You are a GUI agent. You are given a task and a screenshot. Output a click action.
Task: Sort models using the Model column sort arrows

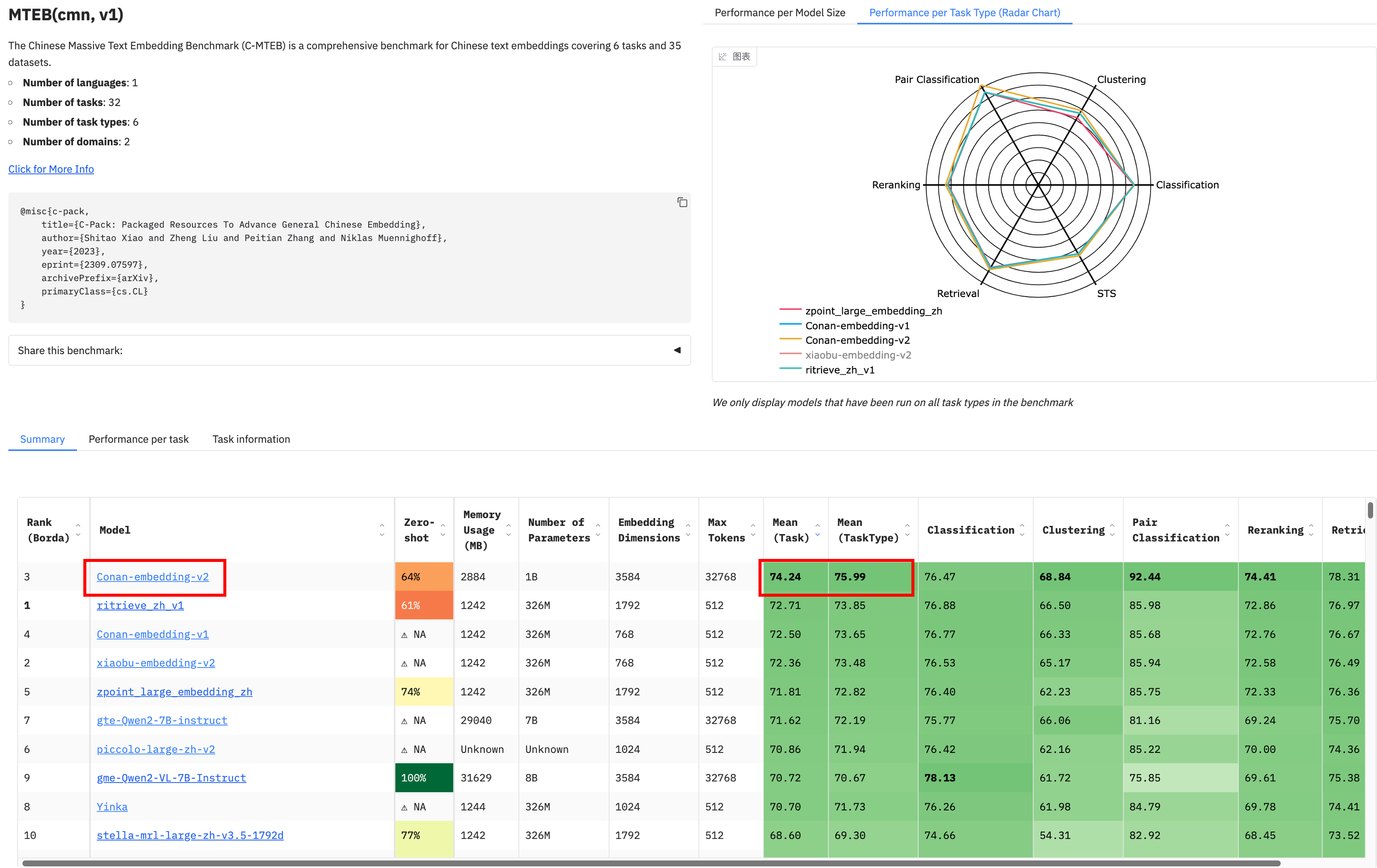click(382, 530)
